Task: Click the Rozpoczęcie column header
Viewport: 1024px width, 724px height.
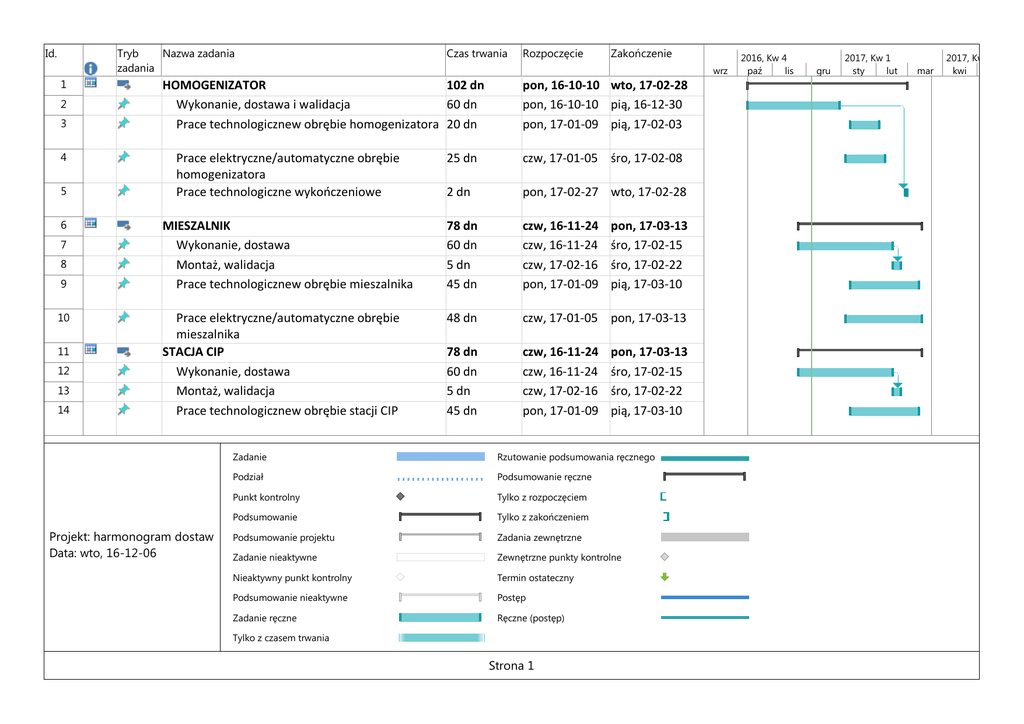Action: point(552,54)
